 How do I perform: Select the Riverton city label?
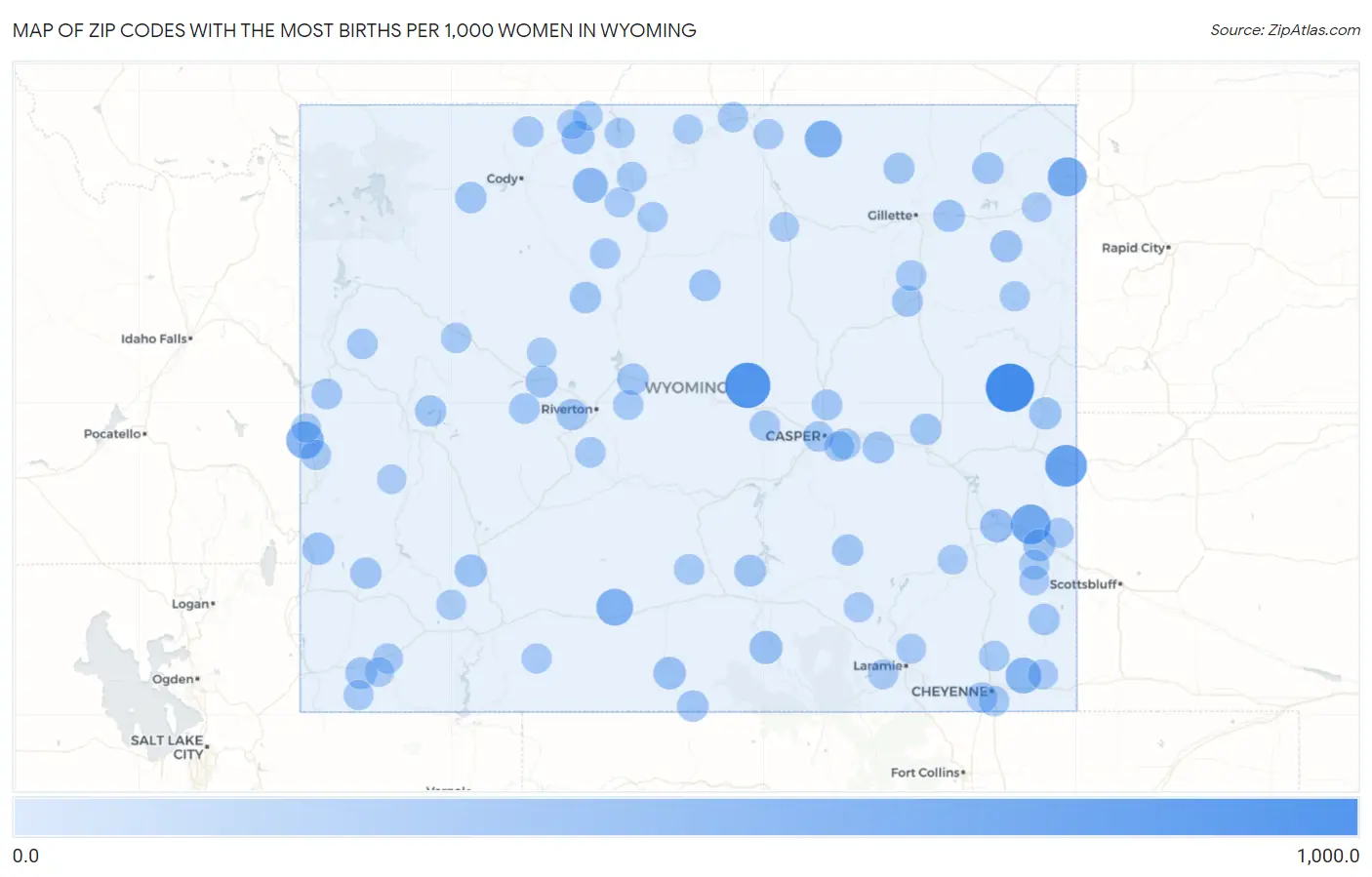568,409
